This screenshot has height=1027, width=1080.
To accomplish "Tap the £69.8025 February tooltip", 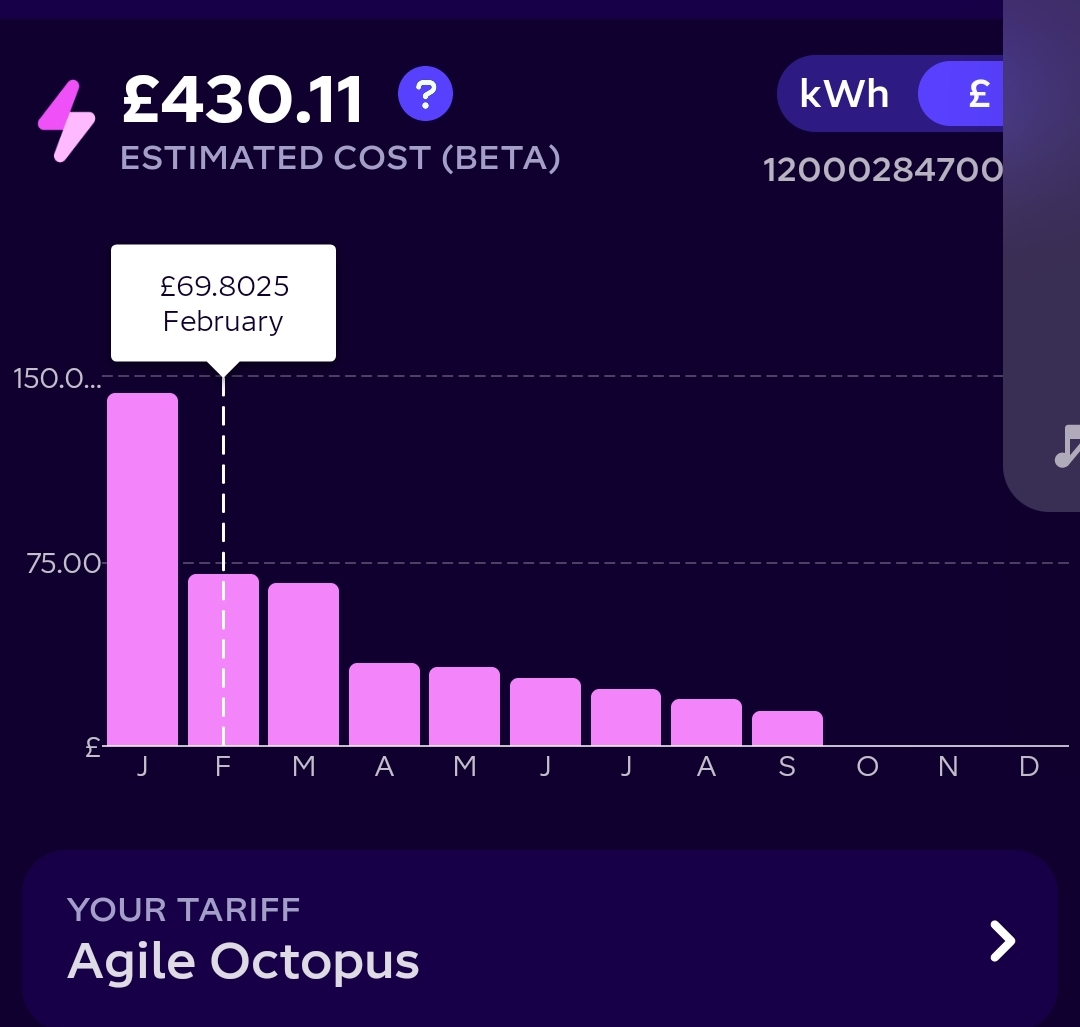I will tap(223, 303).
